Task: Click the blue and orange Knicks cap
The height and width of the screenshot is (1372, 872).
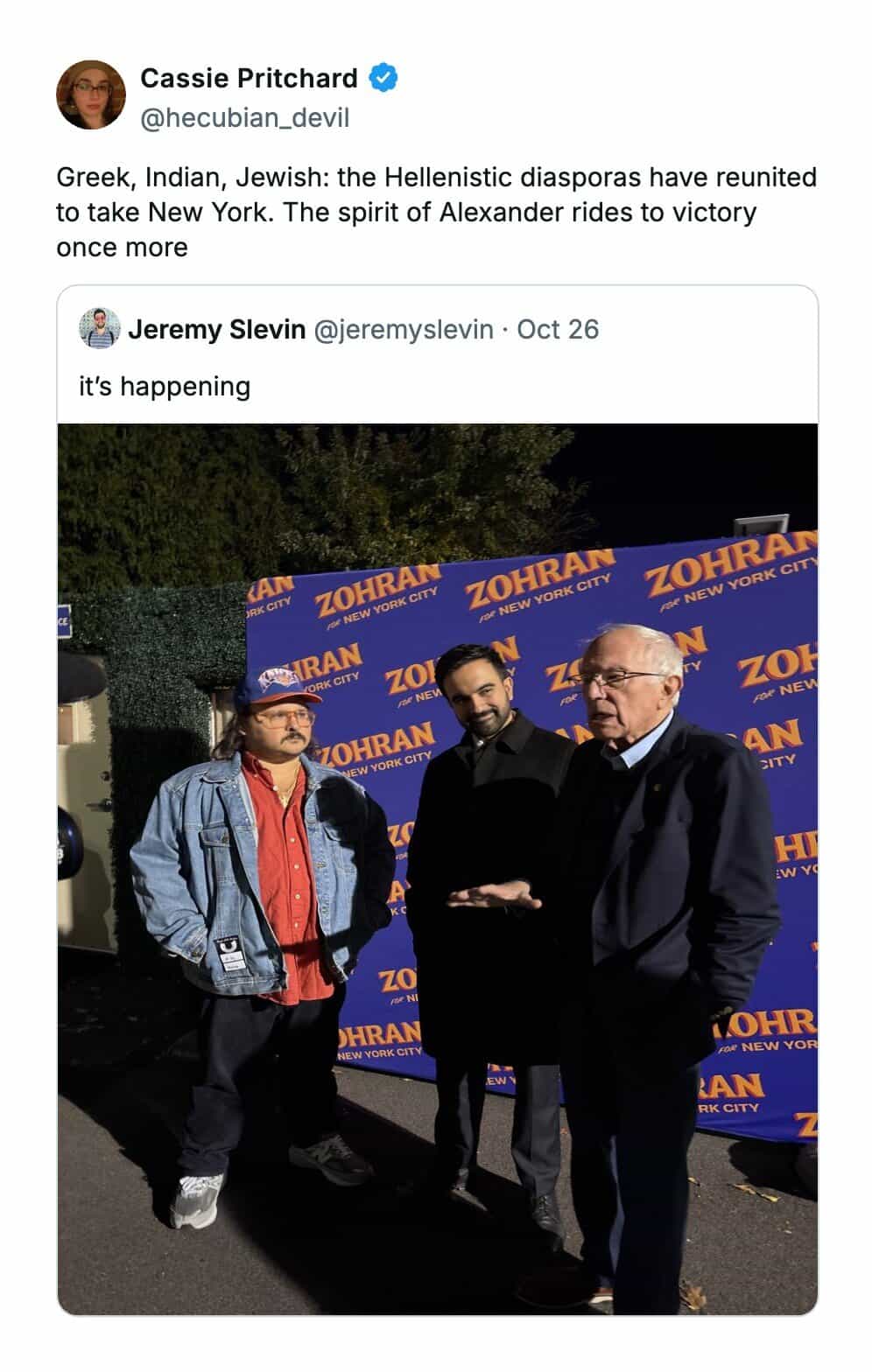Action: pos(278,684)
